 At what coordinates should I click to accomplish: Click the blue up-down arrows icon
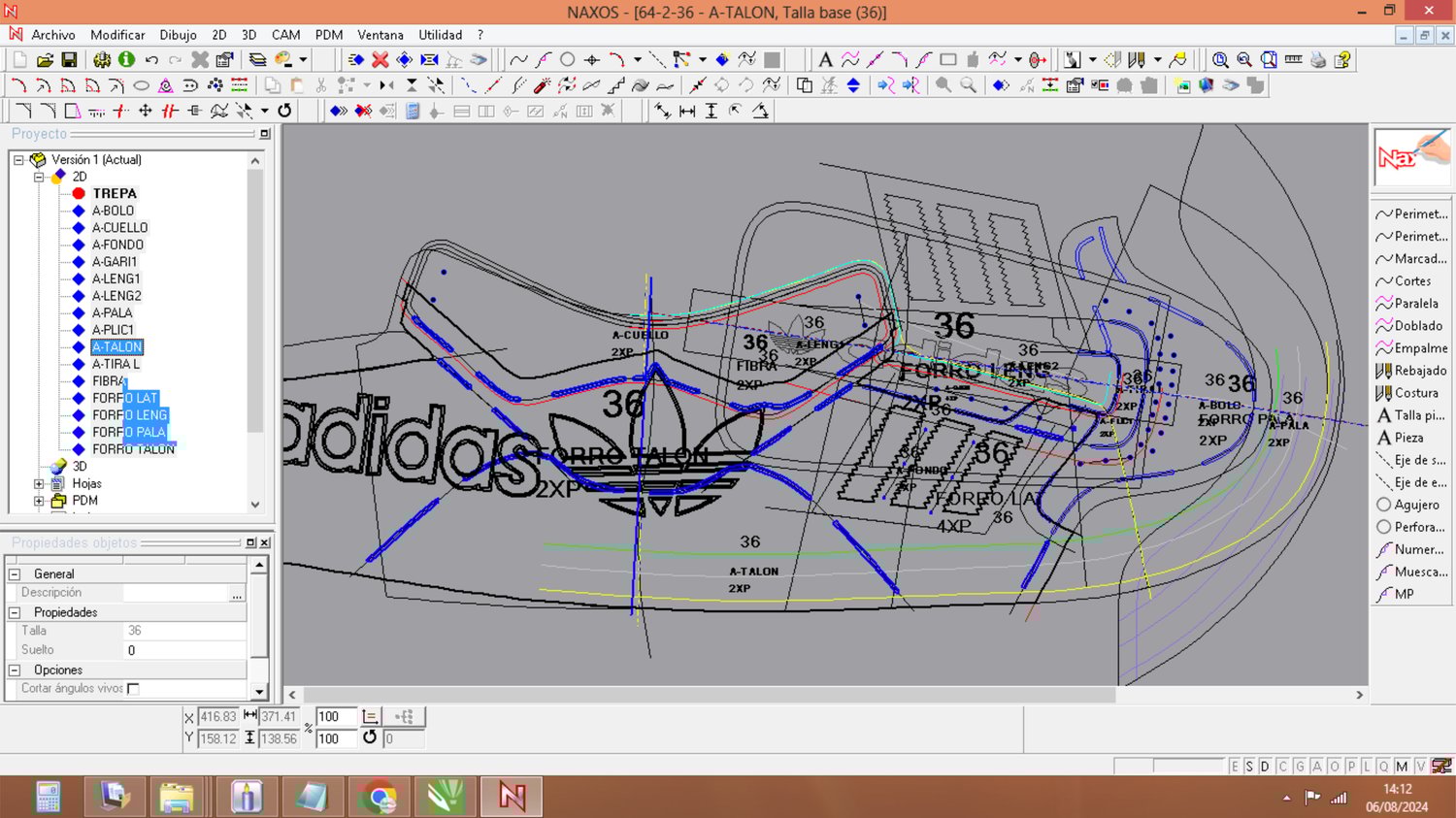point(853,85)
